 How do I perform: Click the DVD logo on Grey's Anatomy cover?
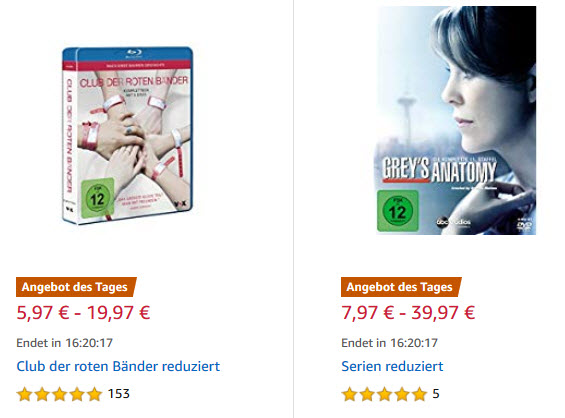pos(524,226)
